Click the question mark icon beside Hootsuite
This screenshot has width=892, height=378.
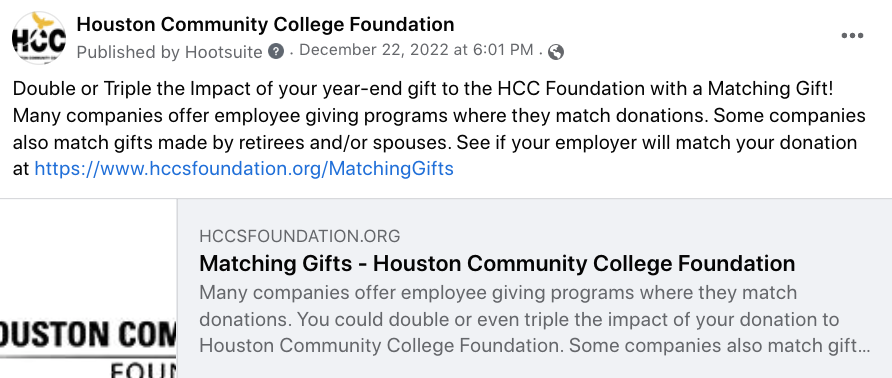[x=276, y=51]
